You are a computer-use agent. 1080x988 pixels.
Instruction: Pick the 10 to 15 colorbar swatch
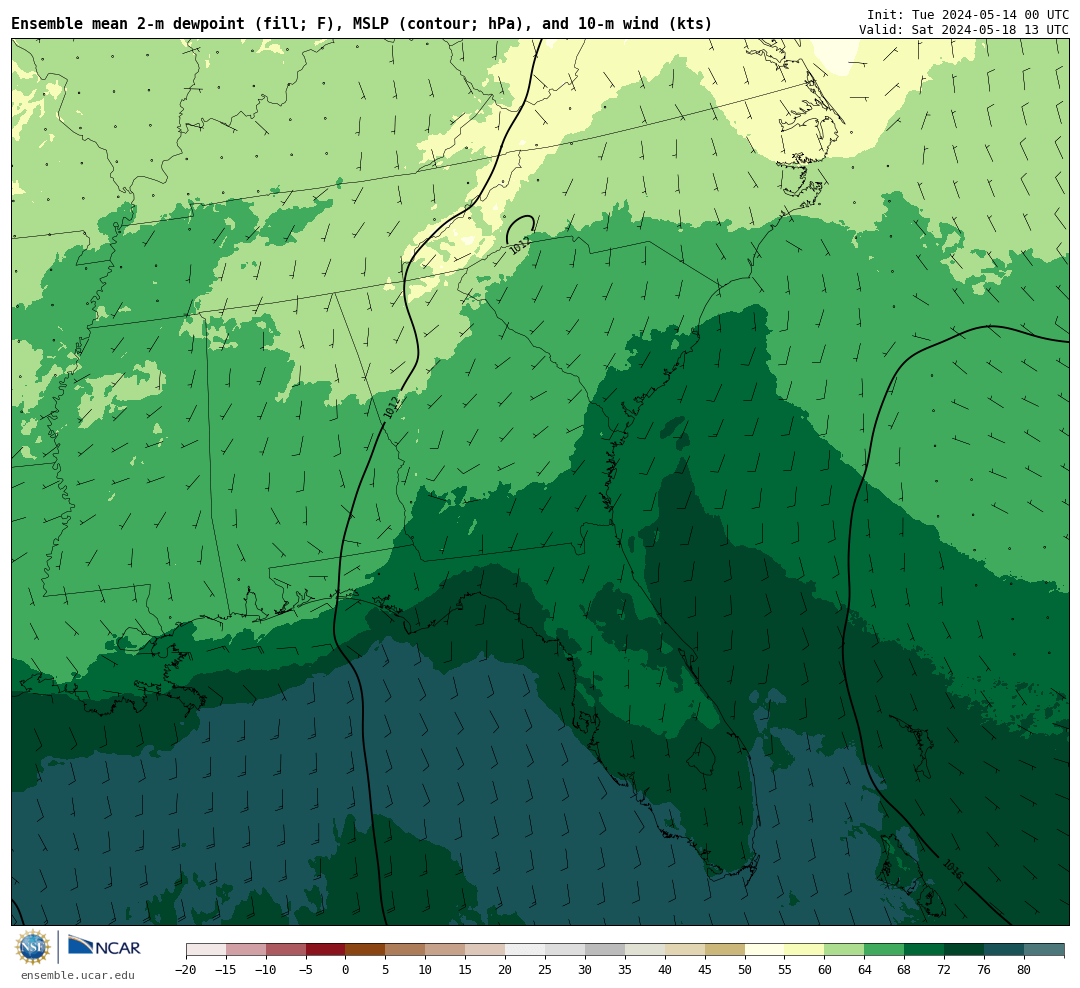(x=446, y=949)
